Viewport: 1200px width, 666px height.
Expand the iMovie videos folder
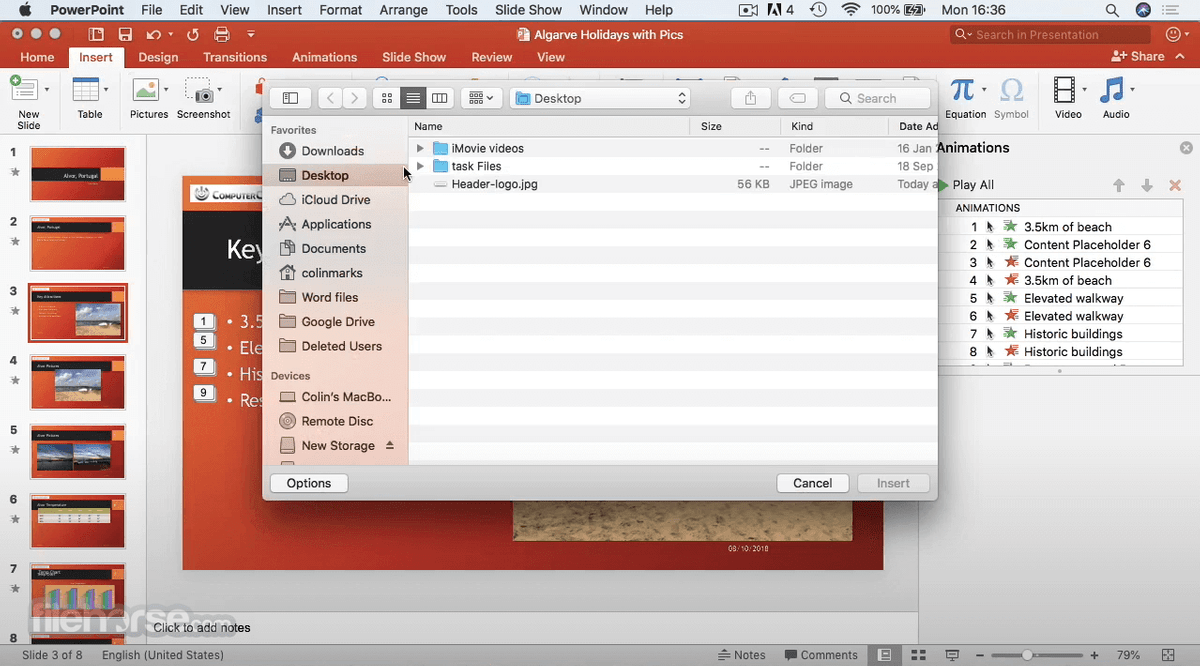coord(420,148)
